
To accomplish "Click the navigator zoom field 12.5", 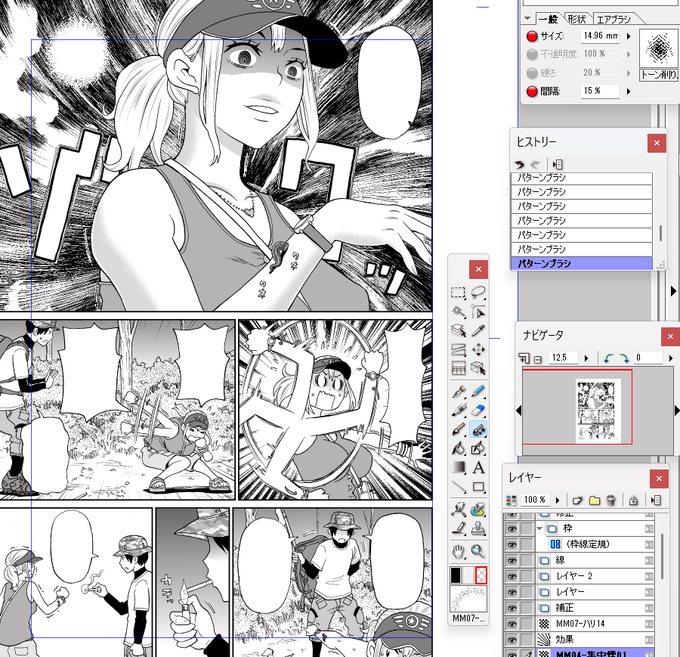I will pos(563,358).
